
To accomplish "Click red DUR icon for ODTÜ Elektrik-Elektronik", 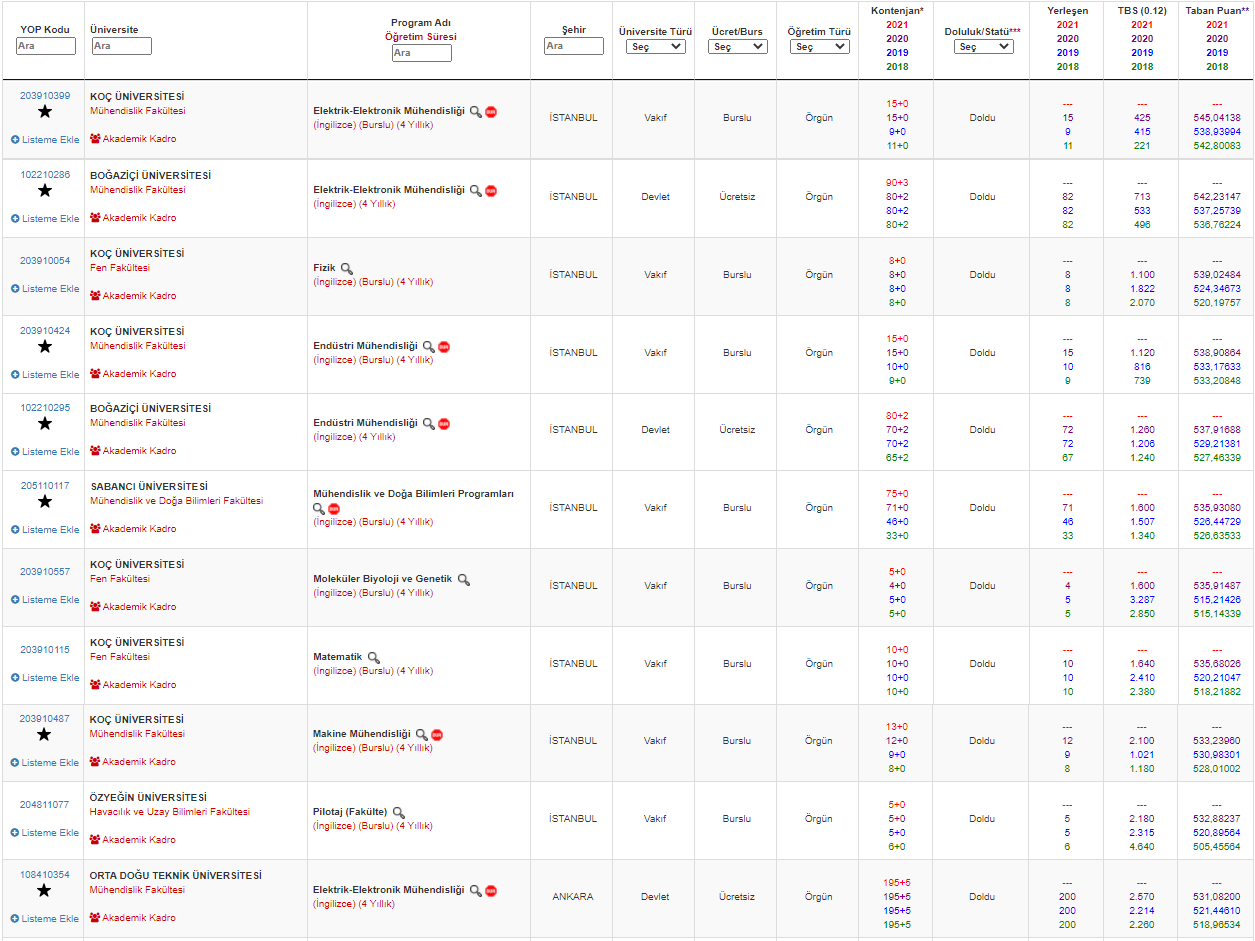I will (491, 891).
